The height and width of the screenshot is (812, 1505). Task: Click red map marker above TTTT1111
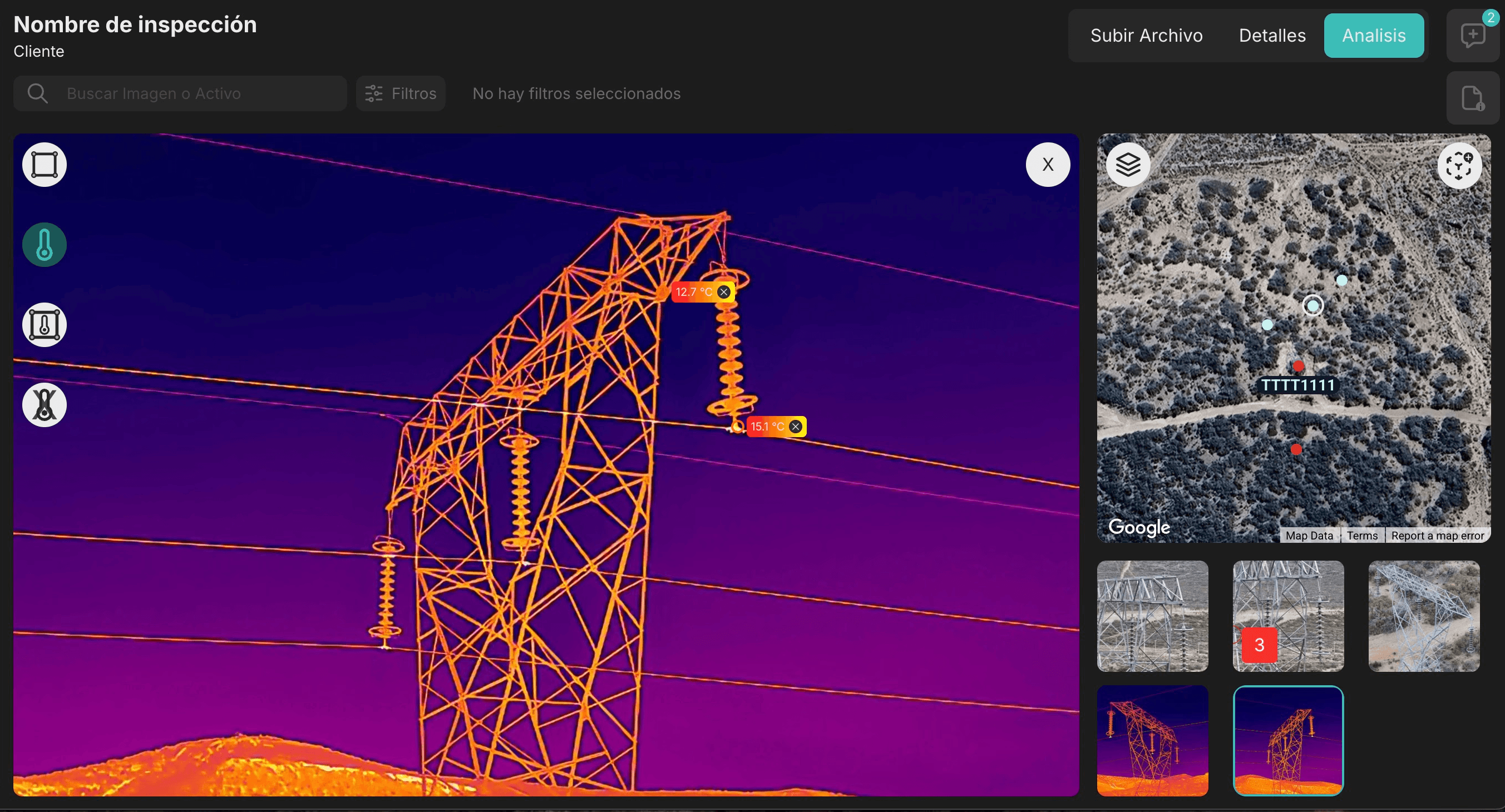click(x=1298, y=367)
